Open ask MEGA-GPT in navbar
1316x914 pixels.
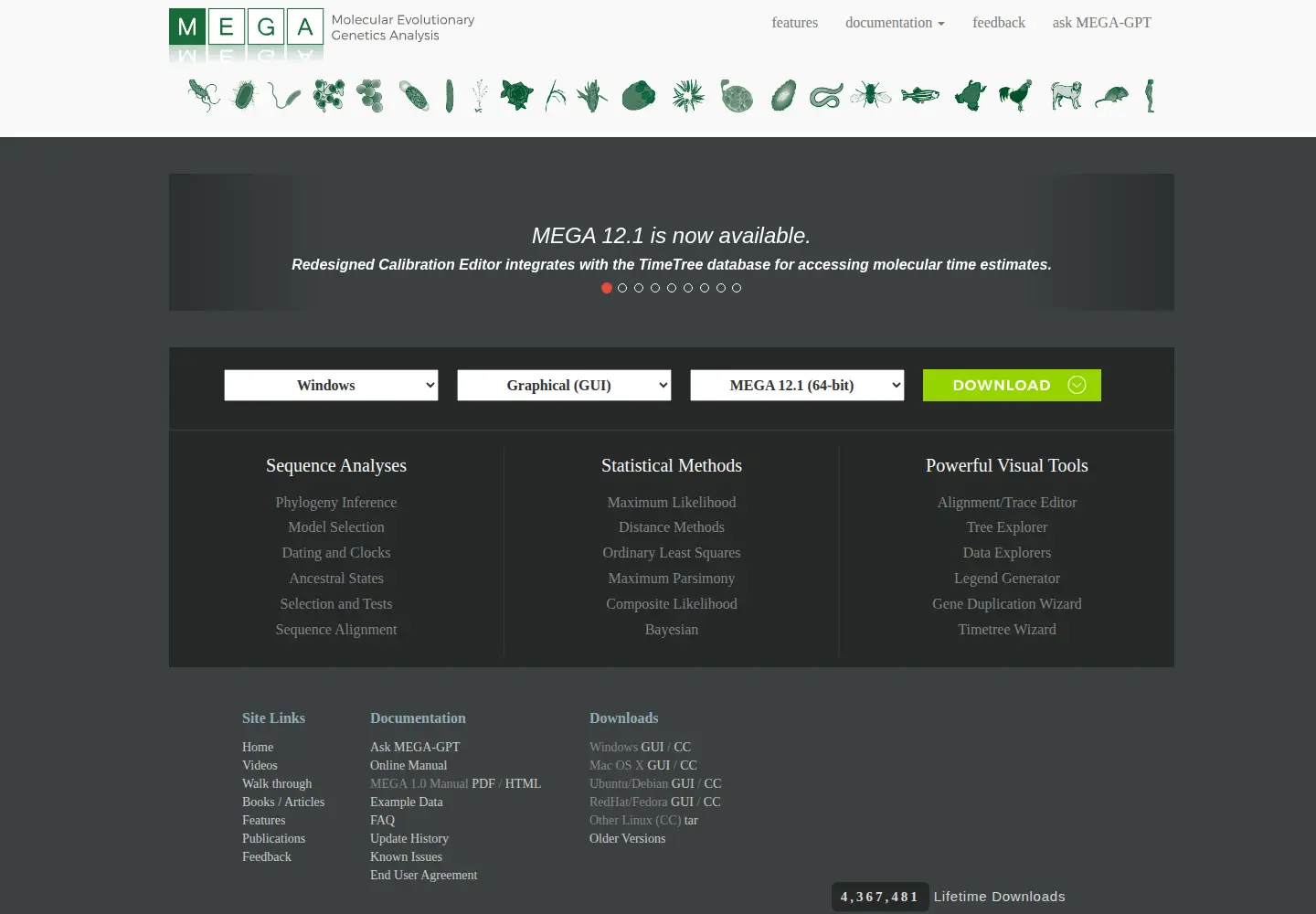coord(1101,23)
